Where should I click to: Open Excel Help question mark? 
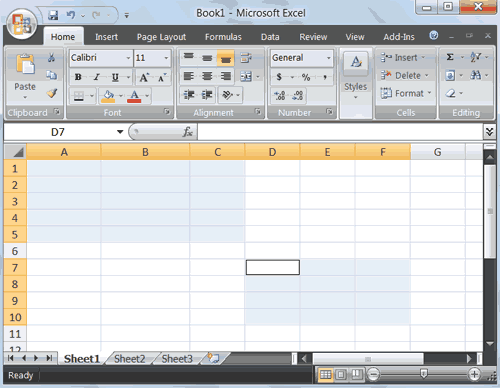pos(434,35)
